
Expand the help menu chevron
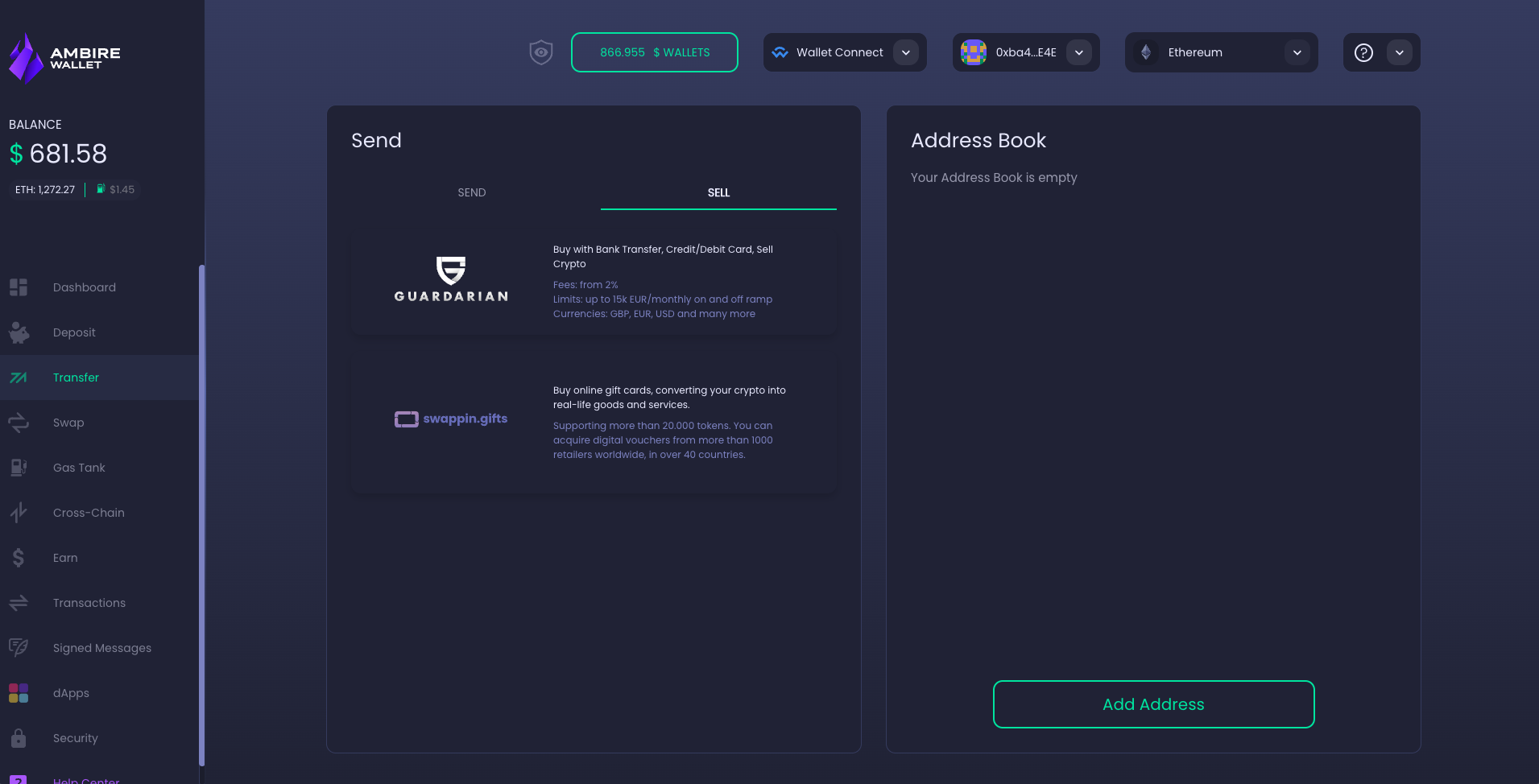click(1400, 52)
